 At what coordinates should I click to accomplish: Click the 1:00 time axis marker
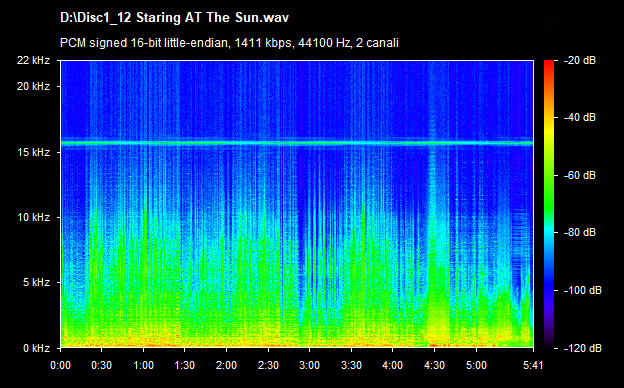[143, 365]
